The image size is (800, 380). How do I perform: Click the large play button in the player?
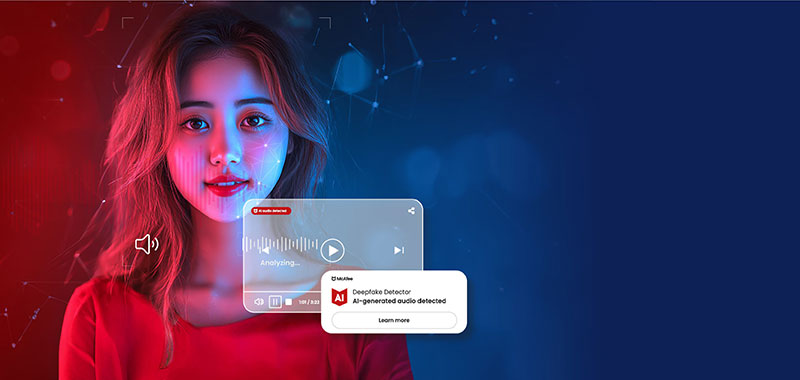click(x=333, y=250)
